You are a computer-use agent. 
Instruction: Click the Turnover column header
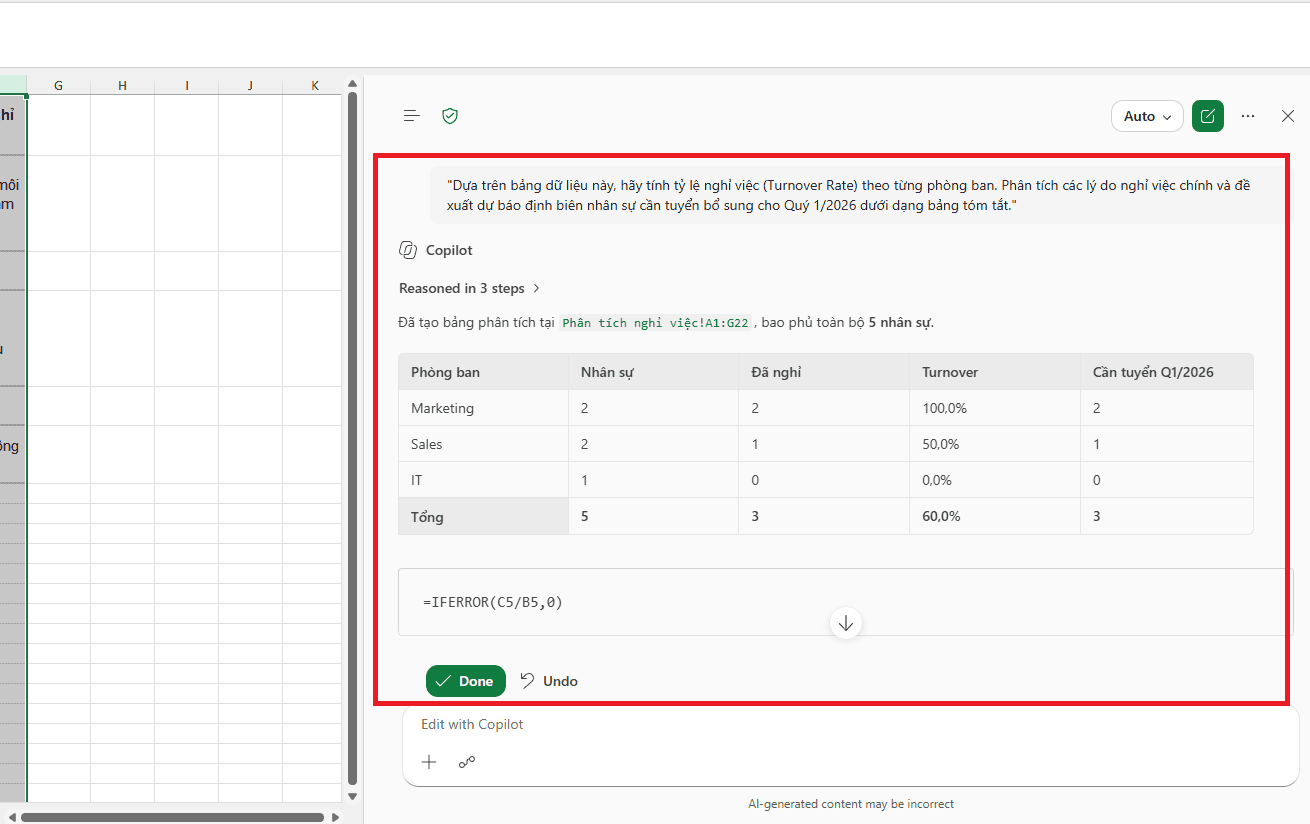click(994, 372)
